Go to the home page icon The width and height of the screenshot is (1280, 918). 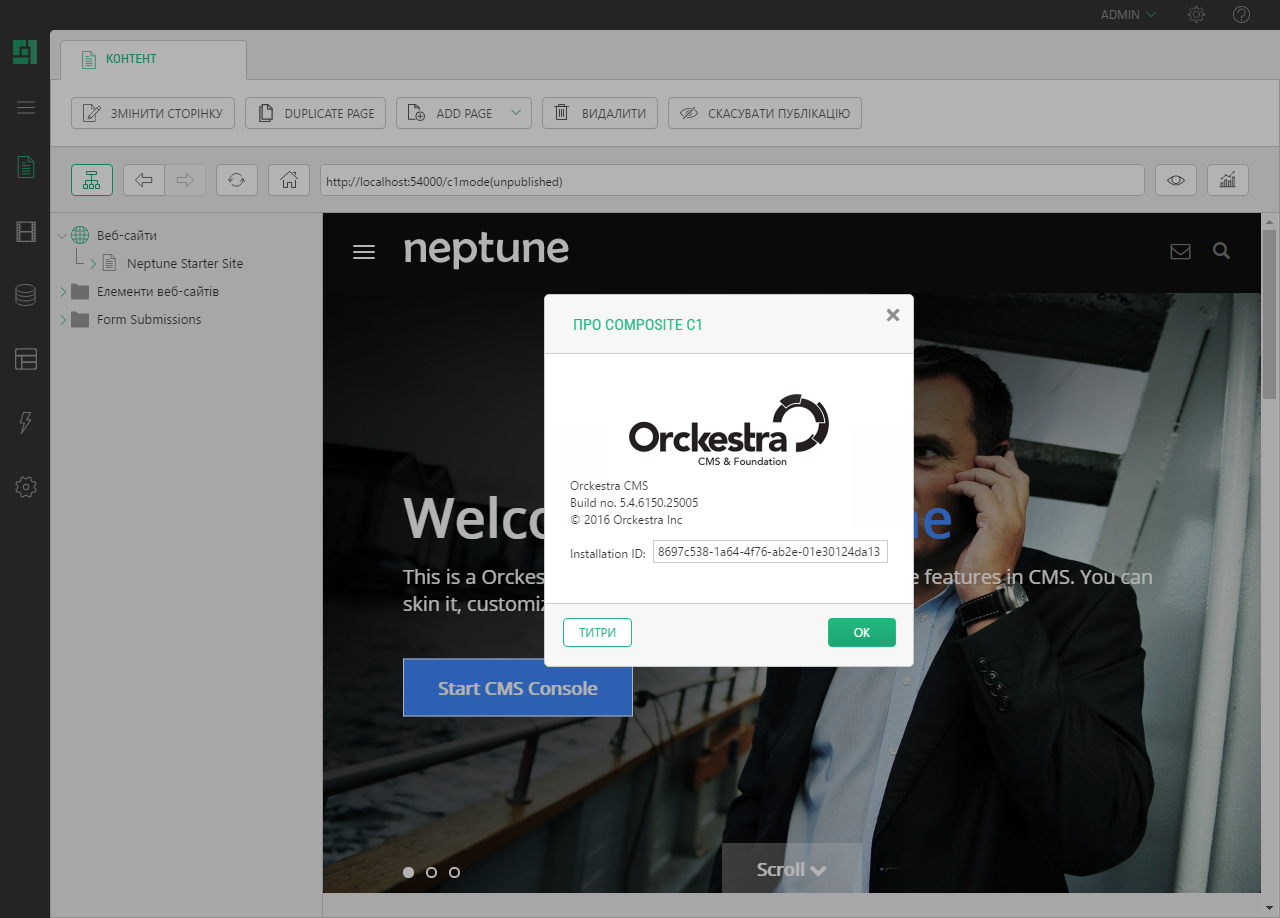pos(289,180)
